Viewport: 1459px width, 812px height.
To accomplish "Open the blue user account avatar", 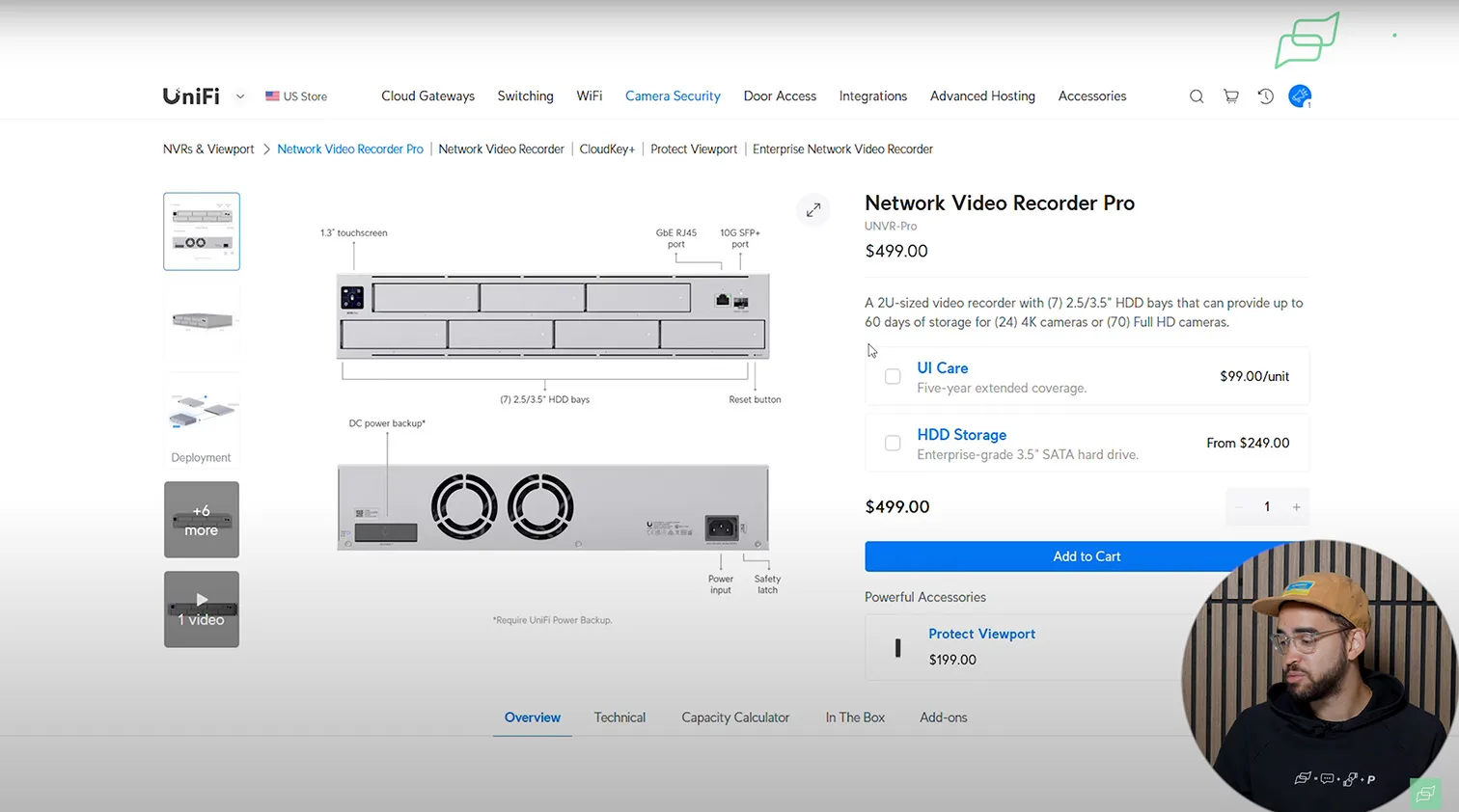I will tap(1300, 96).
